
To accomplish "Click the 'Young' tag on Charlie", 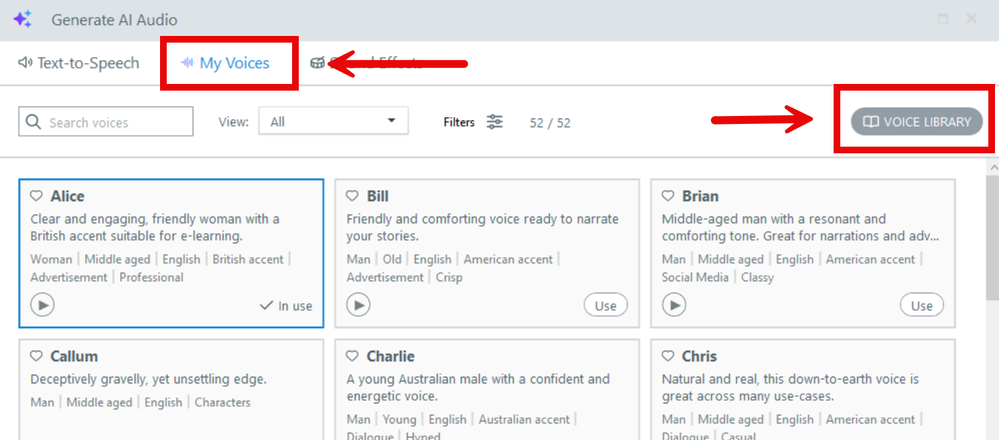I will coord(399,419).
